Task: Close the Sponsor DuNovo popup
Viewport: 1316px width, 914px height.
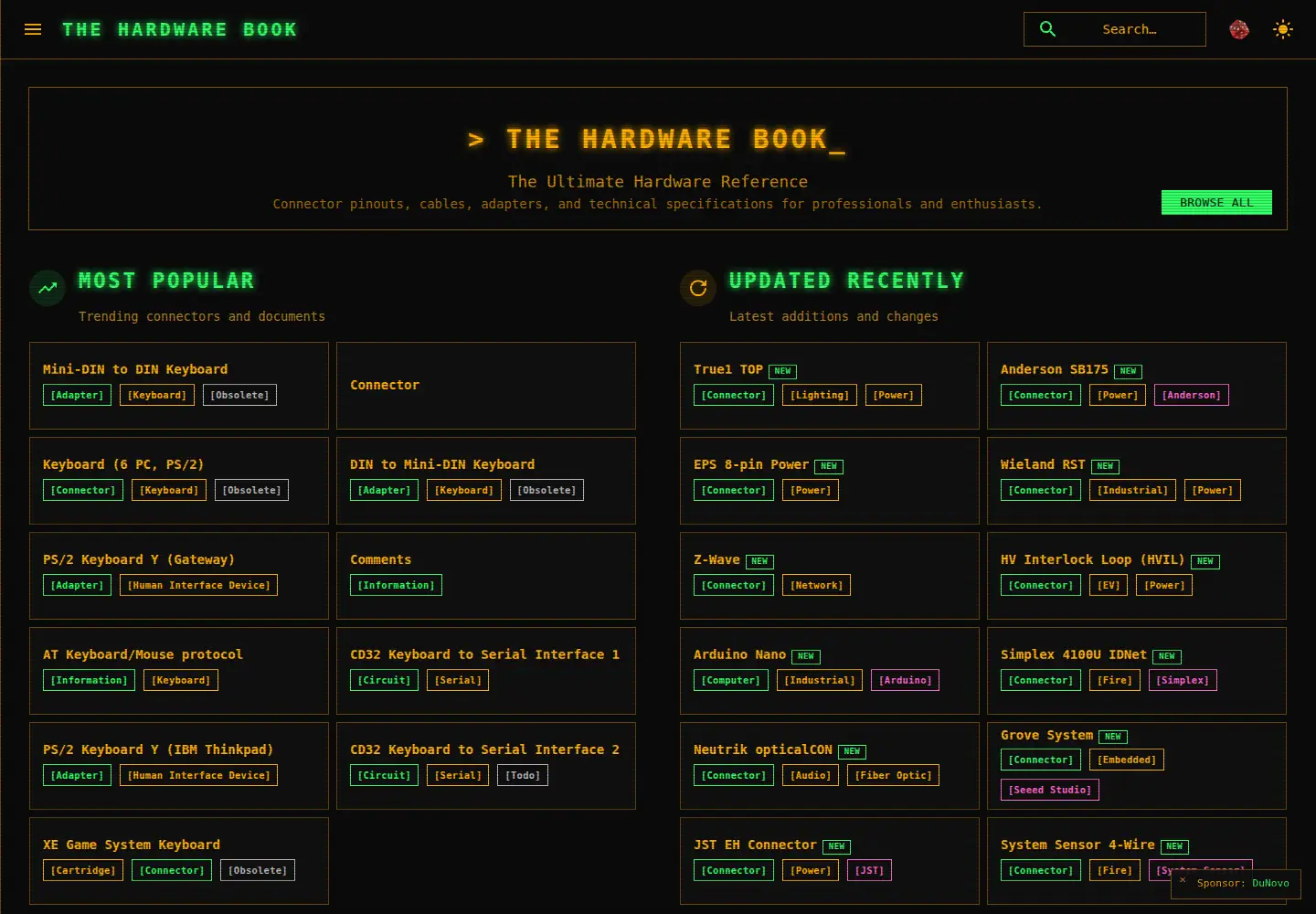Action: [1183, 880]
